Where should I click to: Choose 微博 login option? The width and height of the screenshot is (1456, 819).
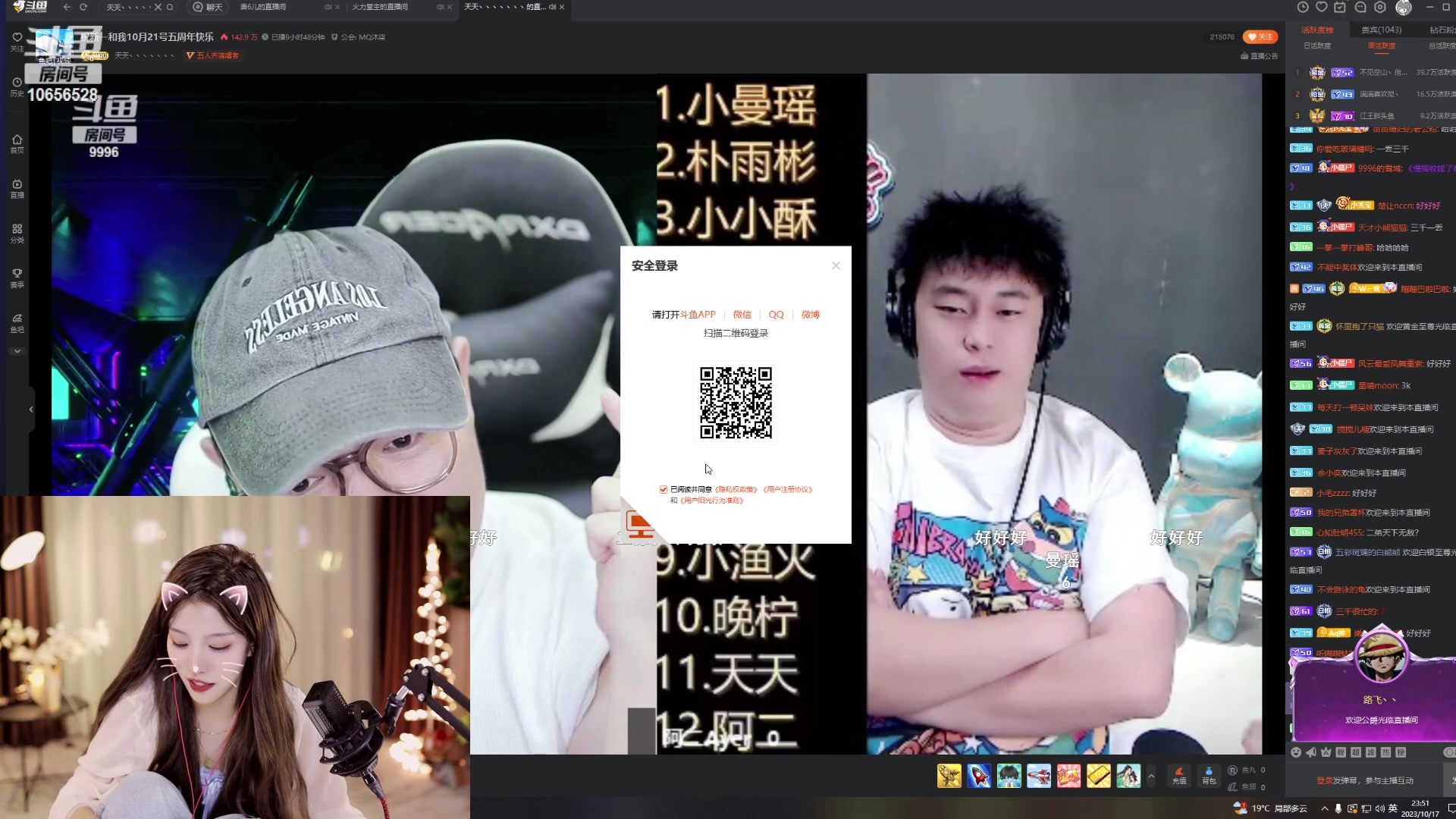[x=811, y=315]
